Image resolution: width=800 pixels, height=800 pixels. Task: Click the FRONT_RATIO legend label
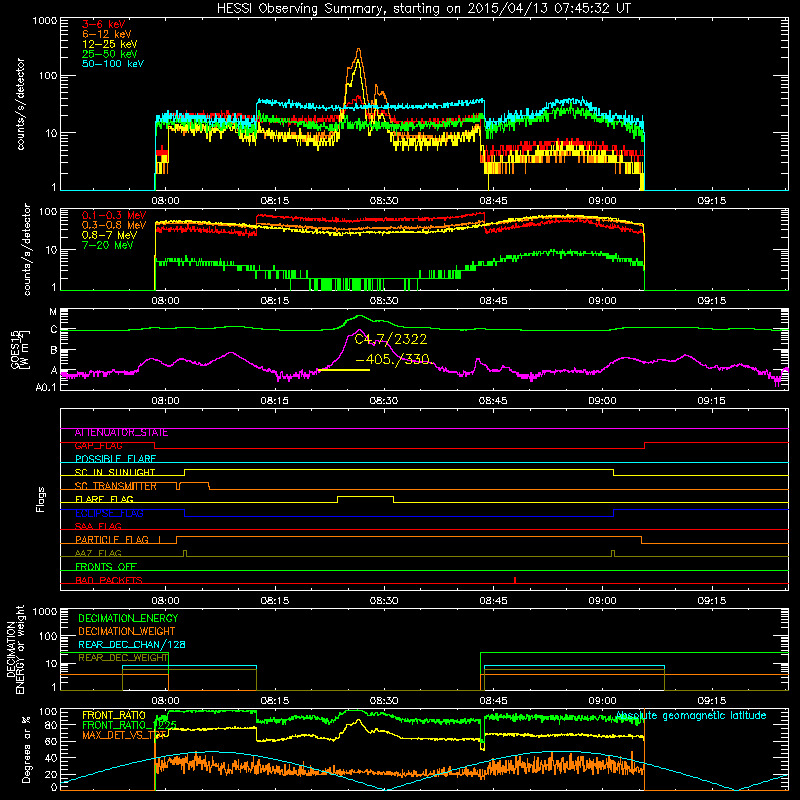point(114,715)
